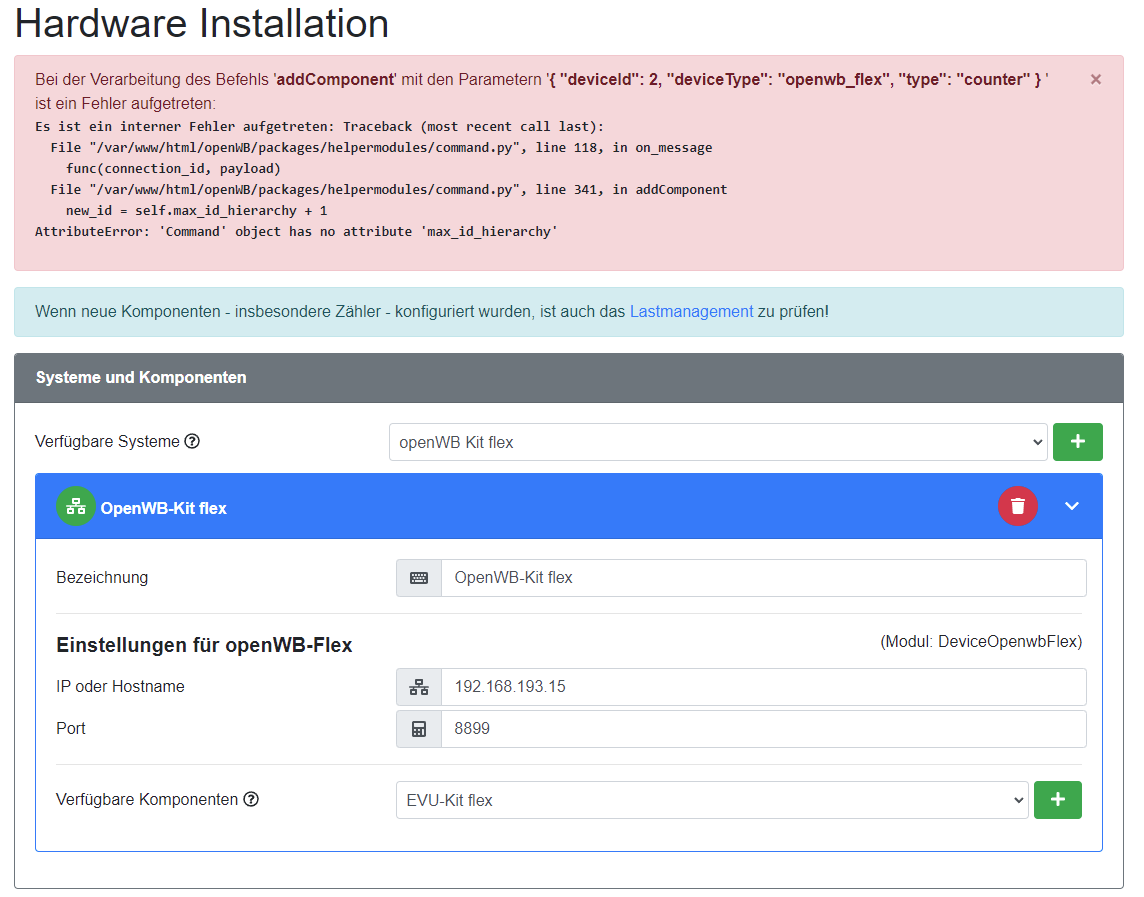Screen dimensions: 1144x897
Task: Open the Verfügbare Komponenten dropdown
Action: click(711, 800)
